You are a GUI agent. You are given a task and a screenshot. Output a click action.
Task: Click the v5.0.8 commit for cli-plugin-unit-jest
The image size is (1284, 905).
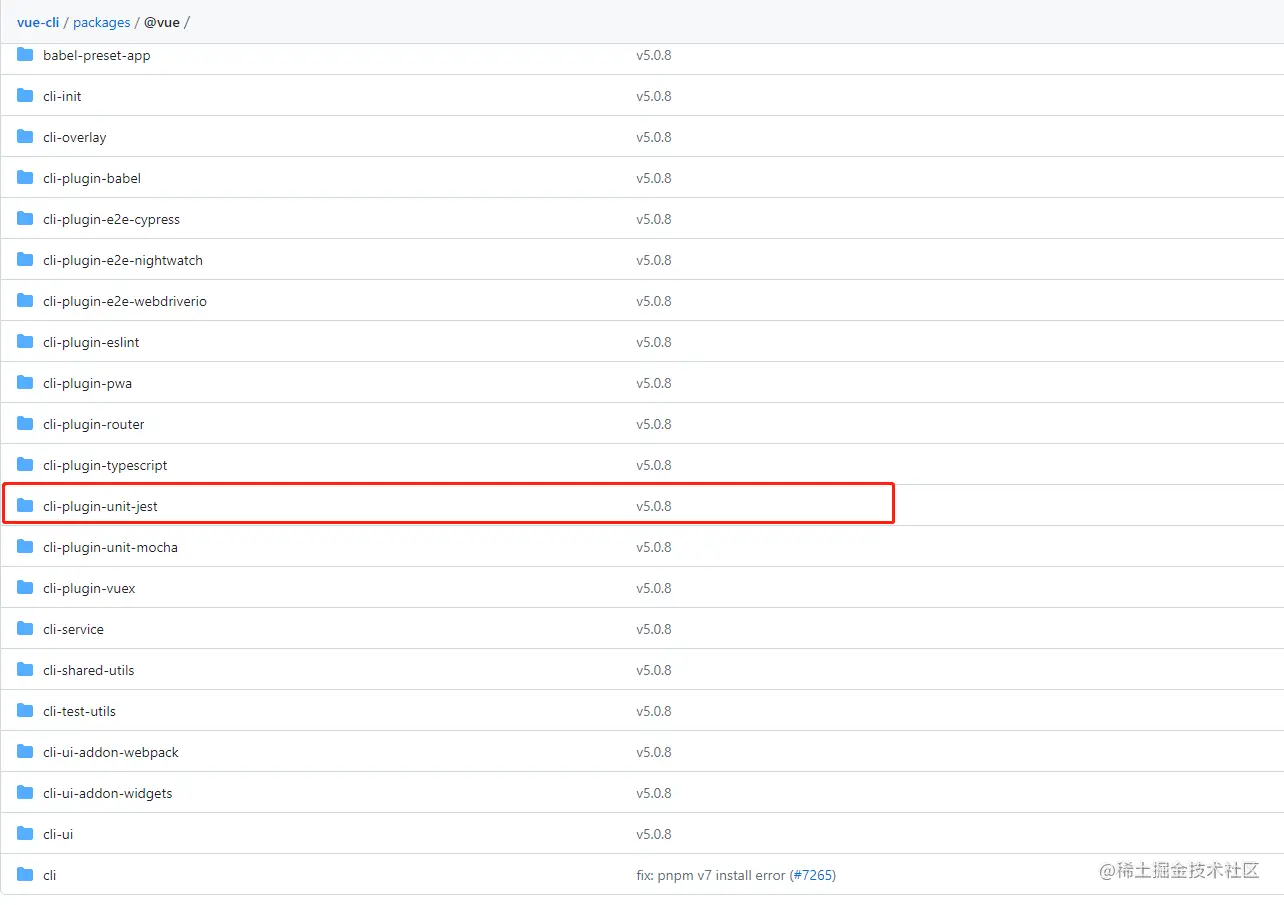pyautogui.click(x=654, y=507)
